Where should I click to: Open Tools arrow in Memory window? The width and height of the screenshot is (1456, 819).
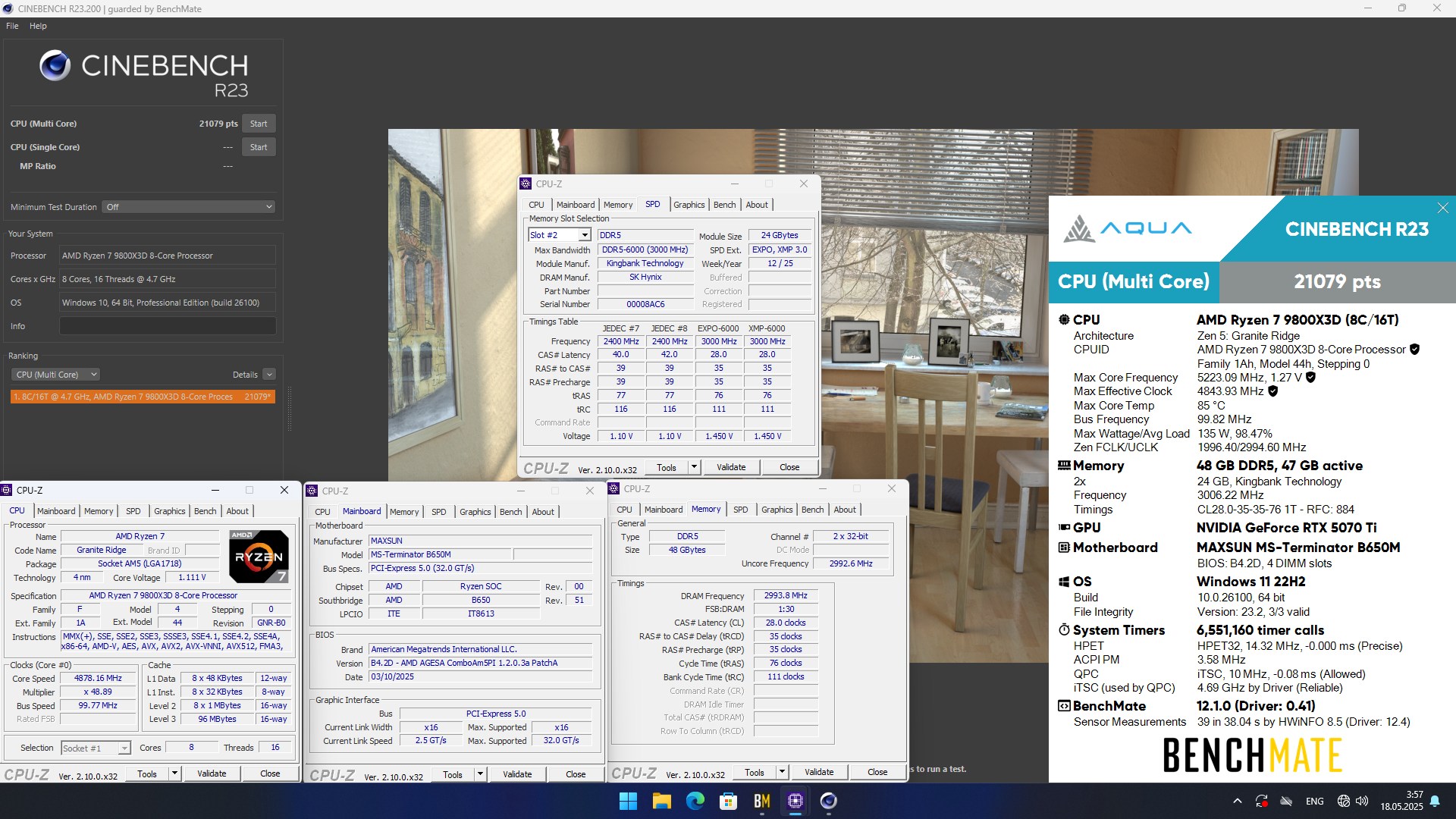782,772
